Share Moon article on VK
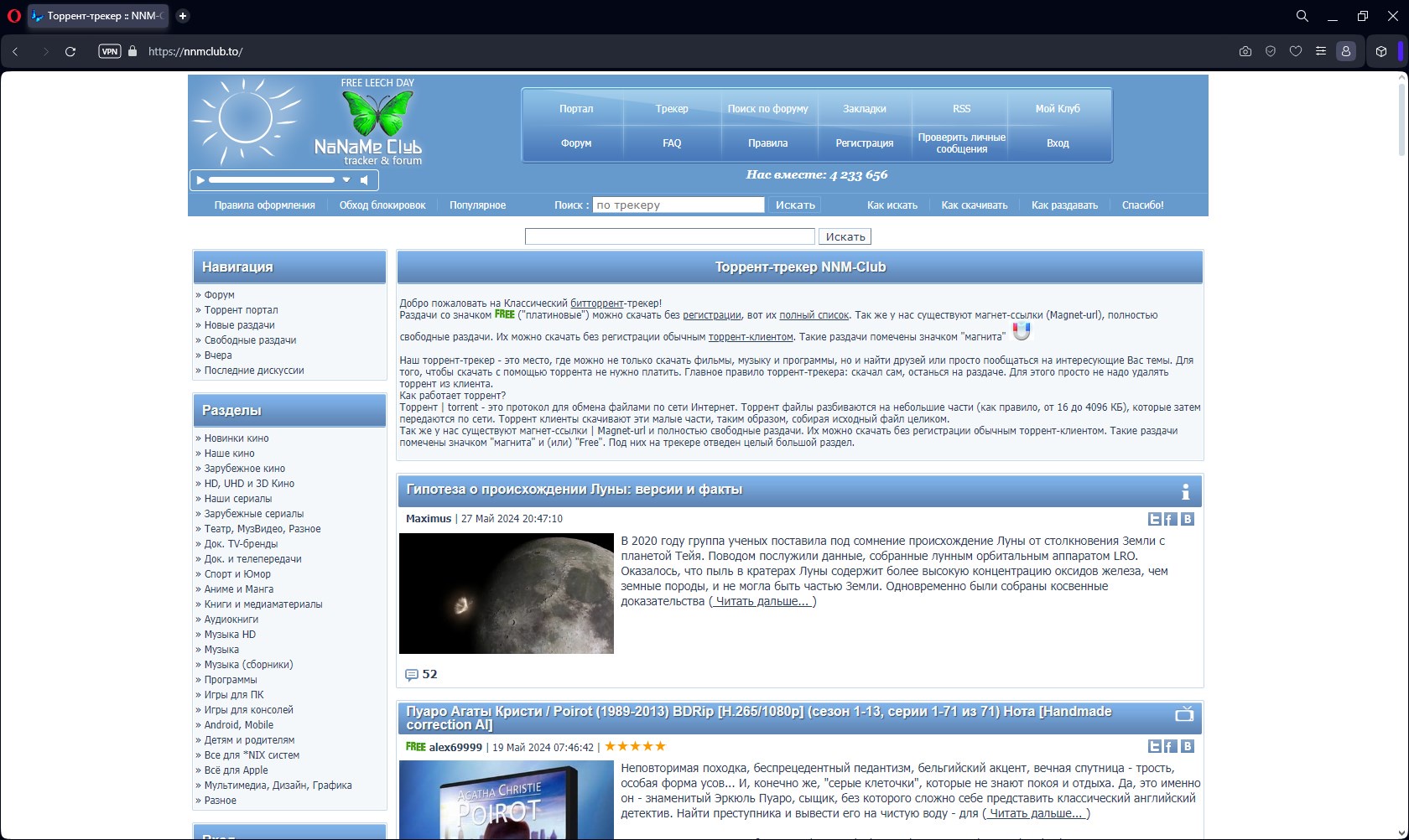The height and width of the screenshot is (840, 1409). [x=1188, y=520]
